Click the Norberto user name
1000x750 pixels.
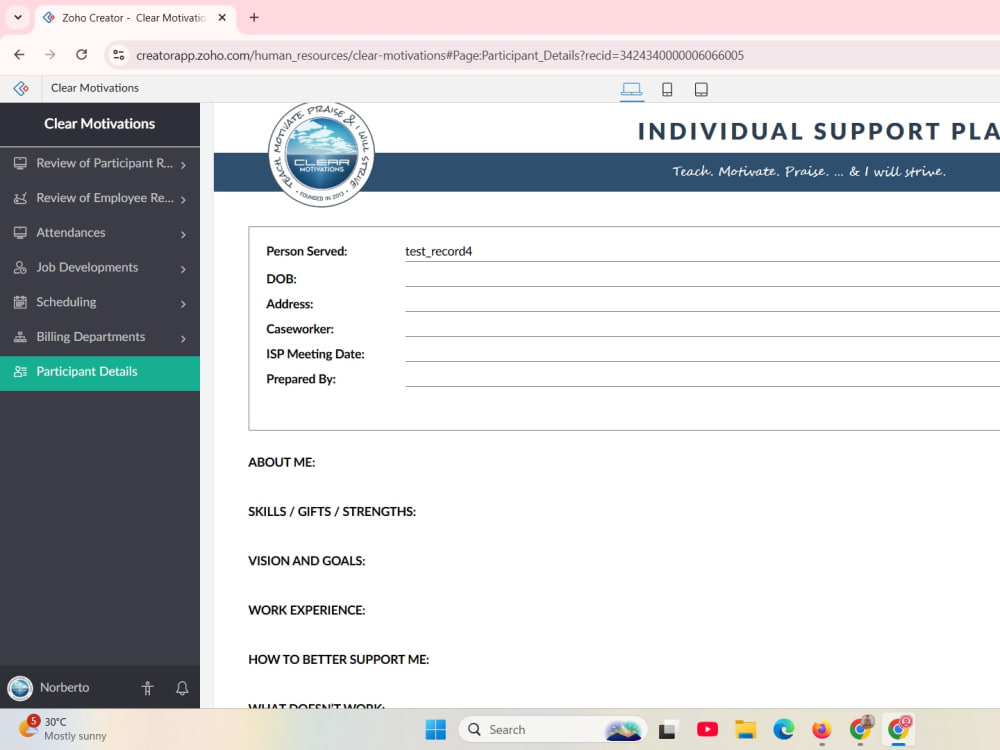tap(64, 688)
